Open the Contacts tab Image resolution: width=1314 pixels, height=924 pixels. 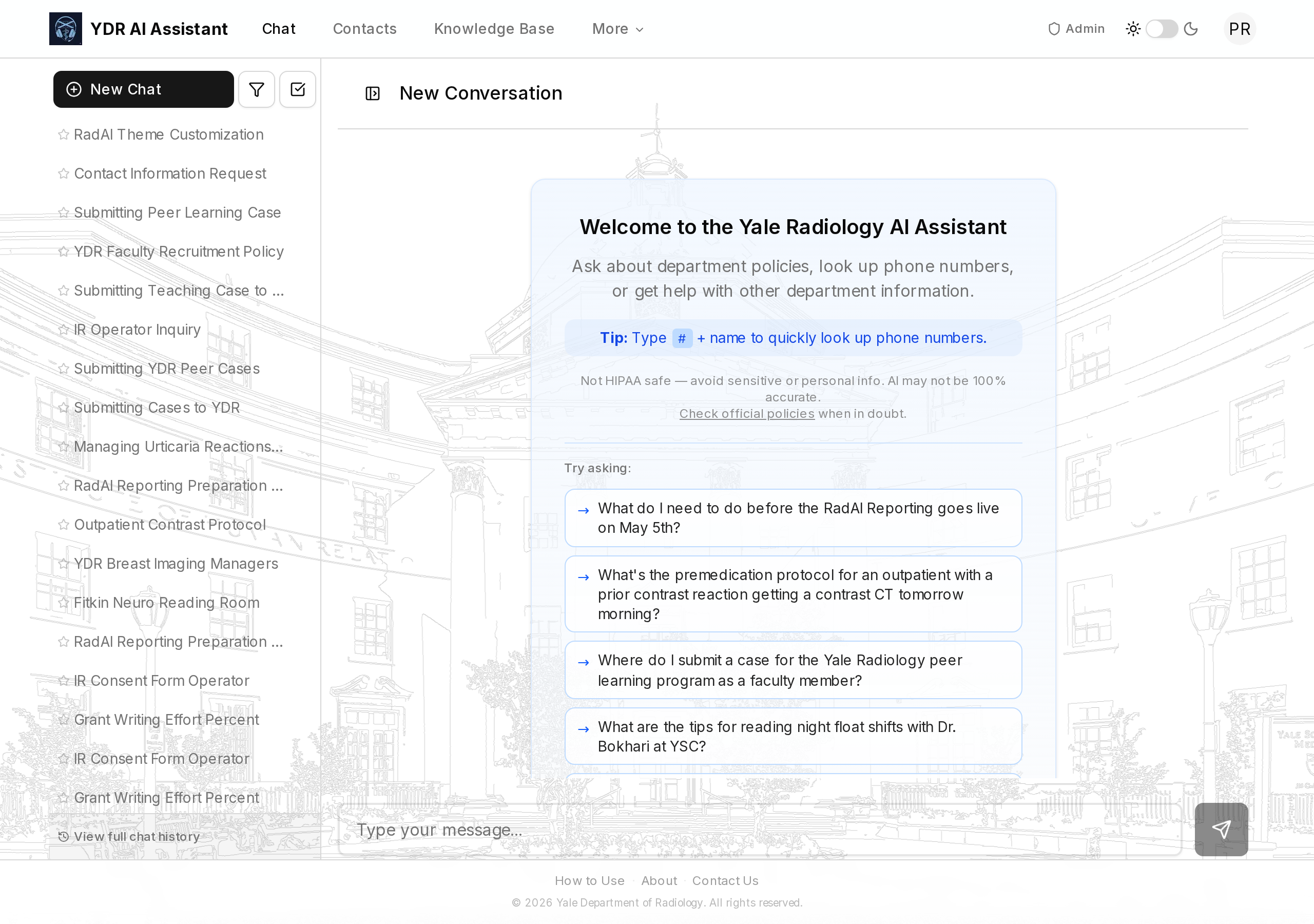tap(364, 29)
